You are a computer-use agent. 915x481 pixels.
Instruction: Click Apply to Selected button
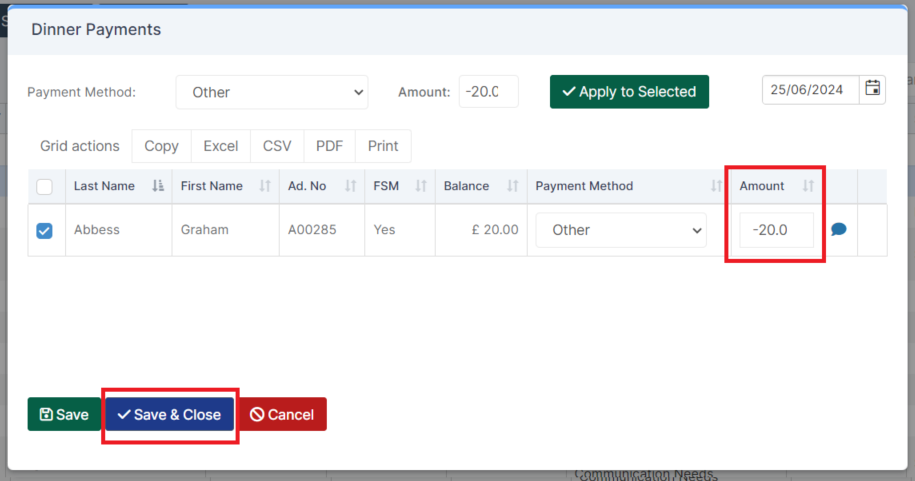tap(629, 92)
